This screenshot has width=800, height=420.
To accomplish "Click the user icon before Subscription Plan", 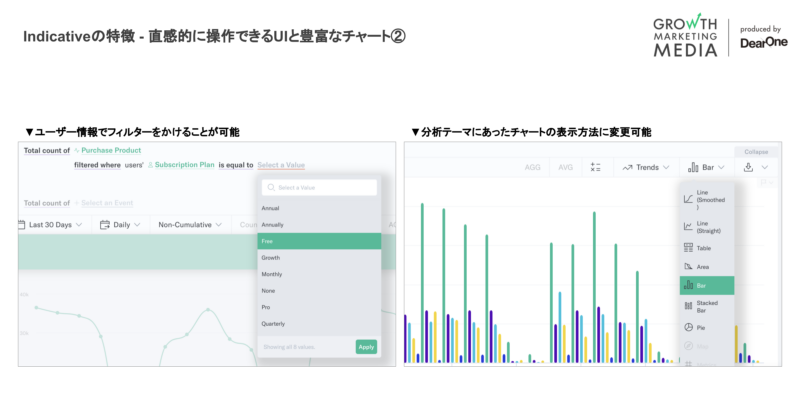I will click(151, 165).
